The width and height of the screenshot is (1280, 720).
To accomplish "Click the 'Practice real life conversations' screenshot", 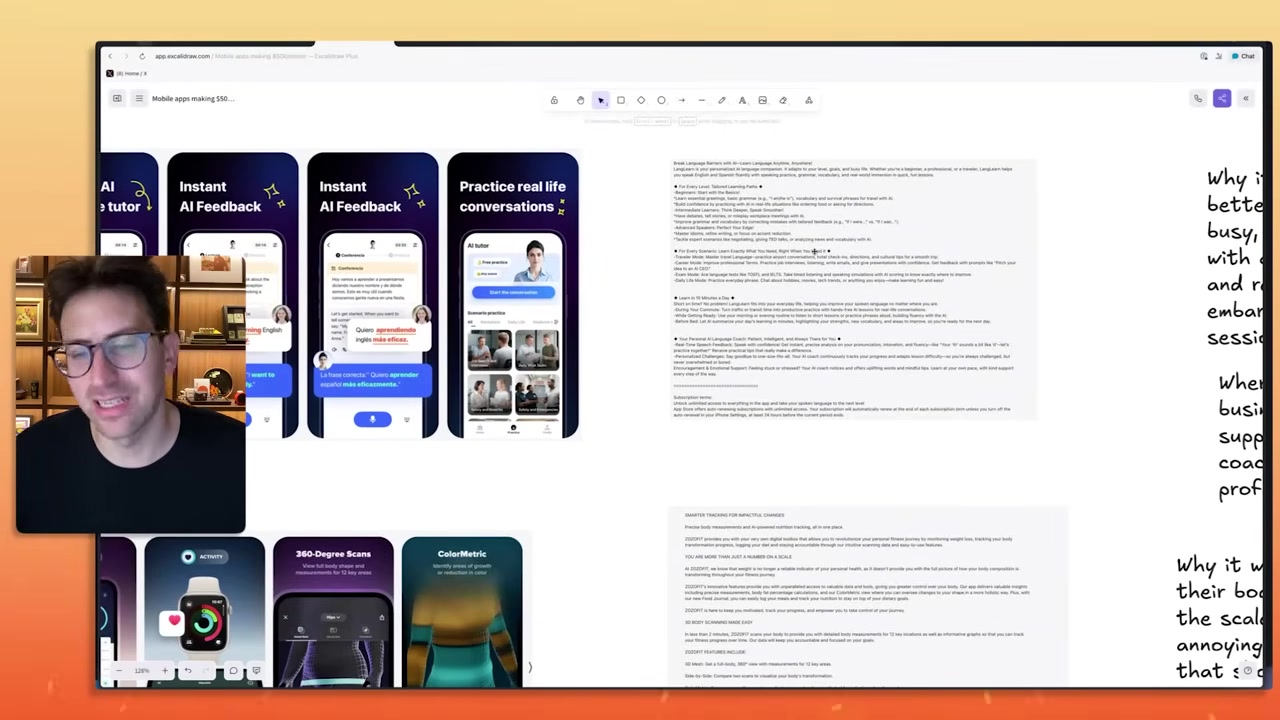I will coord(512,295).
